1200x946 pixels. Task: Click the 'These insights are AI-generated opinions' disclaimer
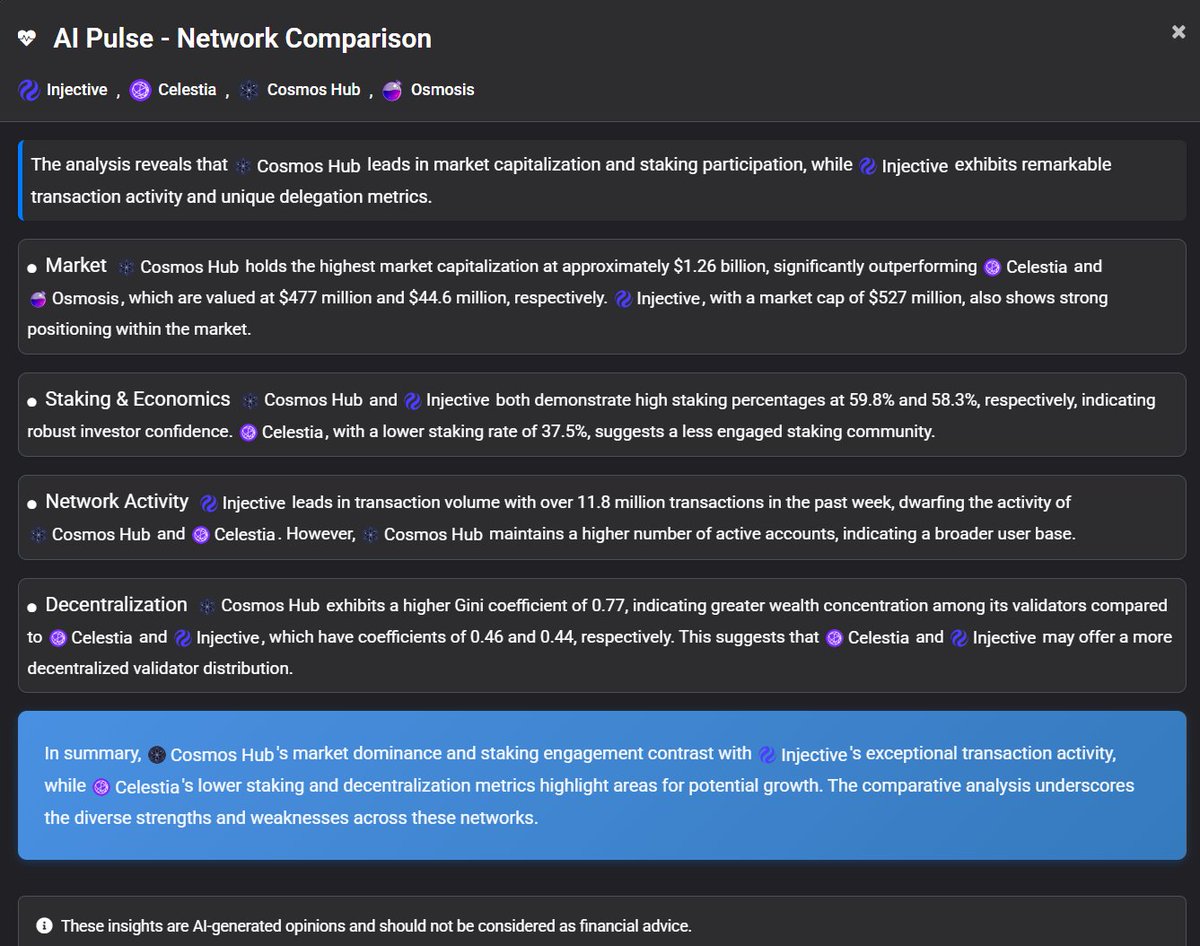click(376, 926)
